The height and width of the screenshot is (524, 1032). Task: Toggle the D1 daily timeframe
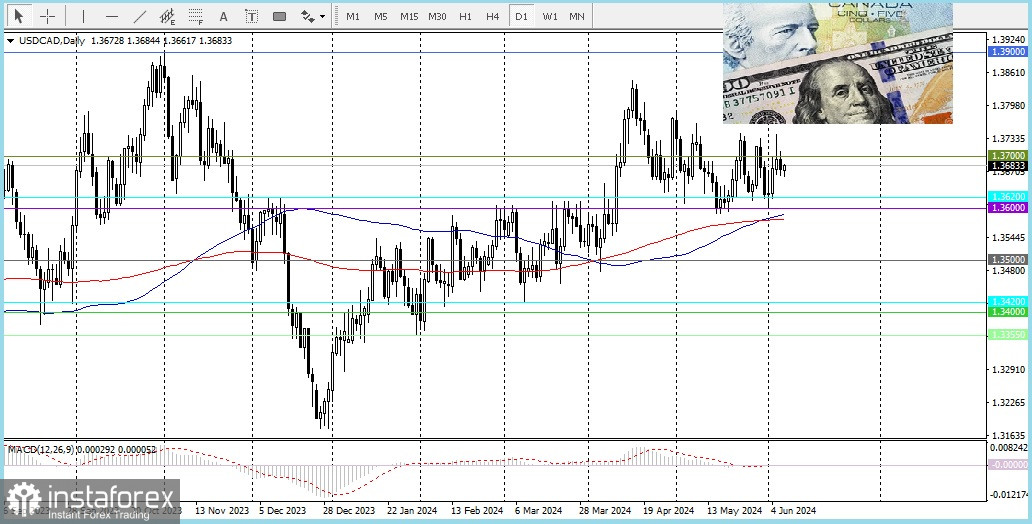(x=521, y=16)
